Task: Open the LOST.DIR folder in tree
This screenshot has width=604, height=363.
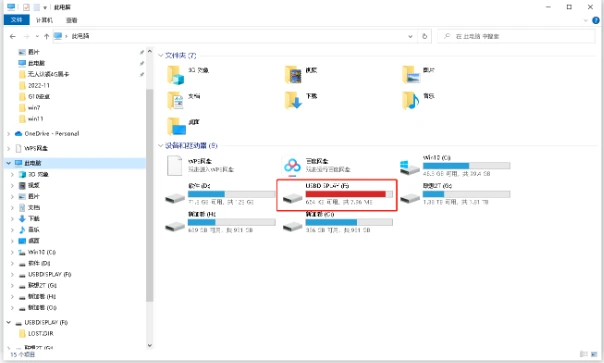Action: coord(36,334)
